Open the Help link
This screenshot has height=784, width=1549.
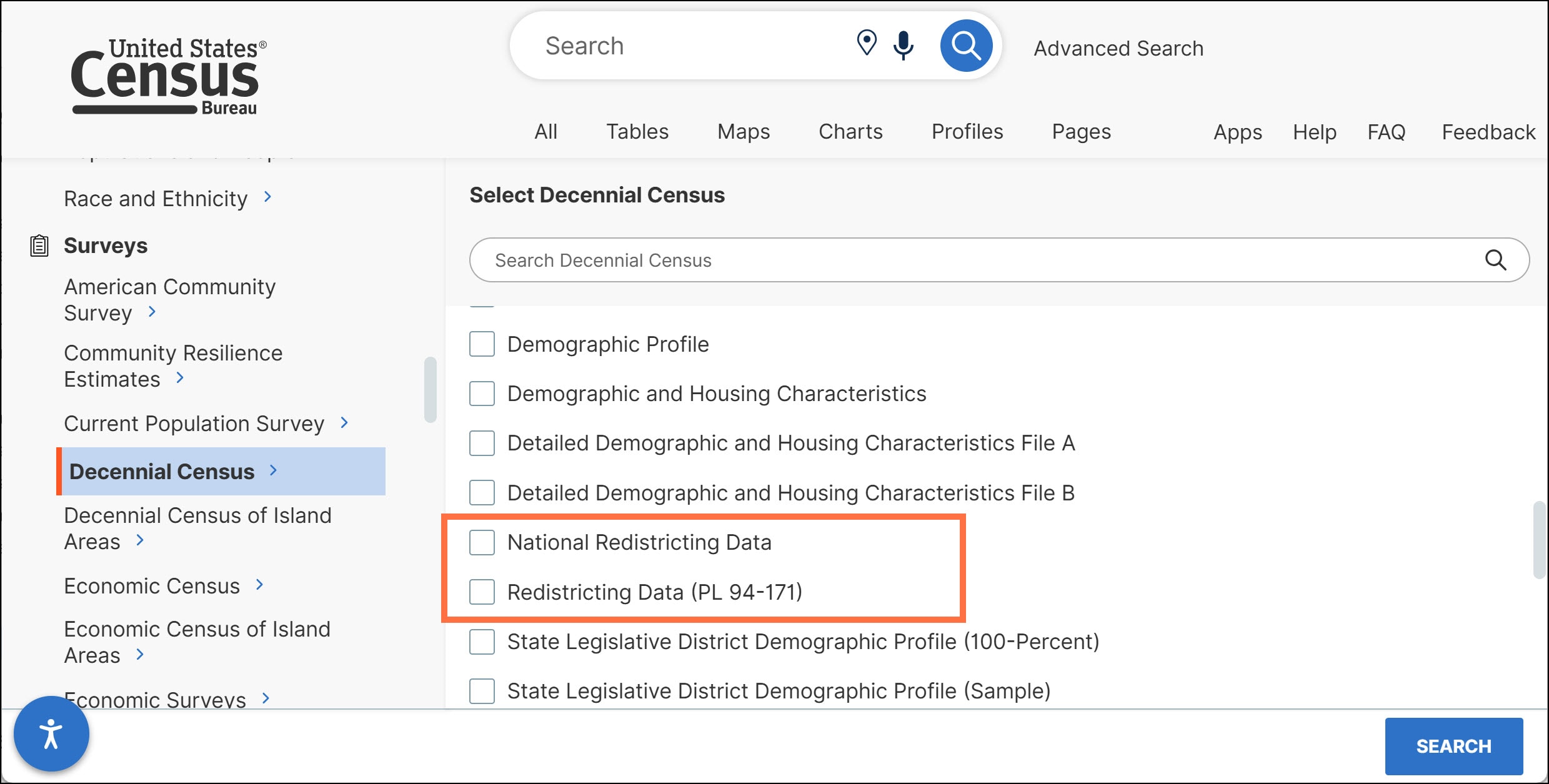1315,132
